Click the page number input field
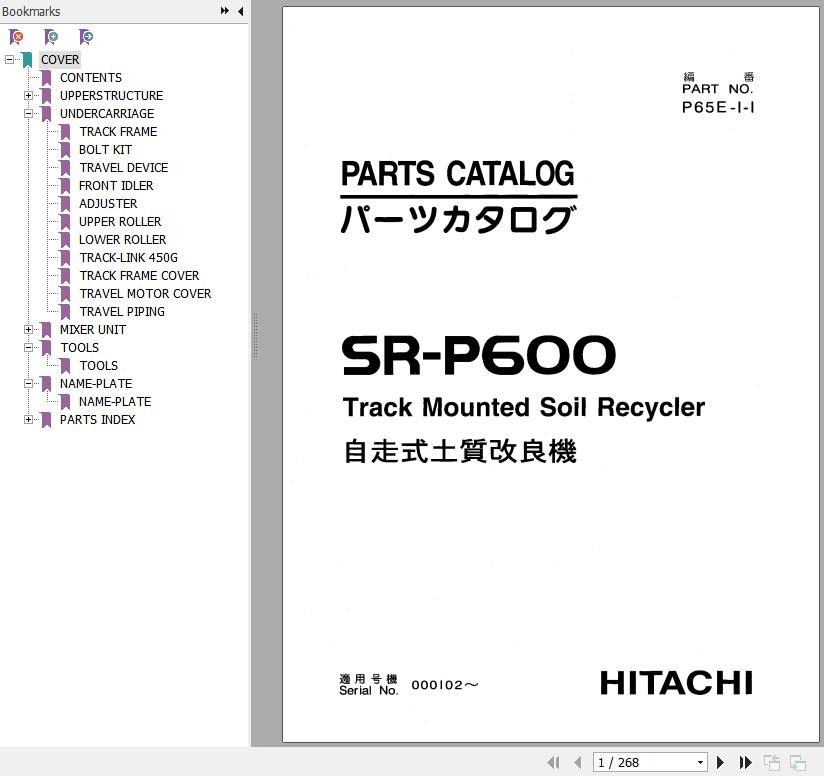Viewport: 824px width, 776px height. click(642, 762)
